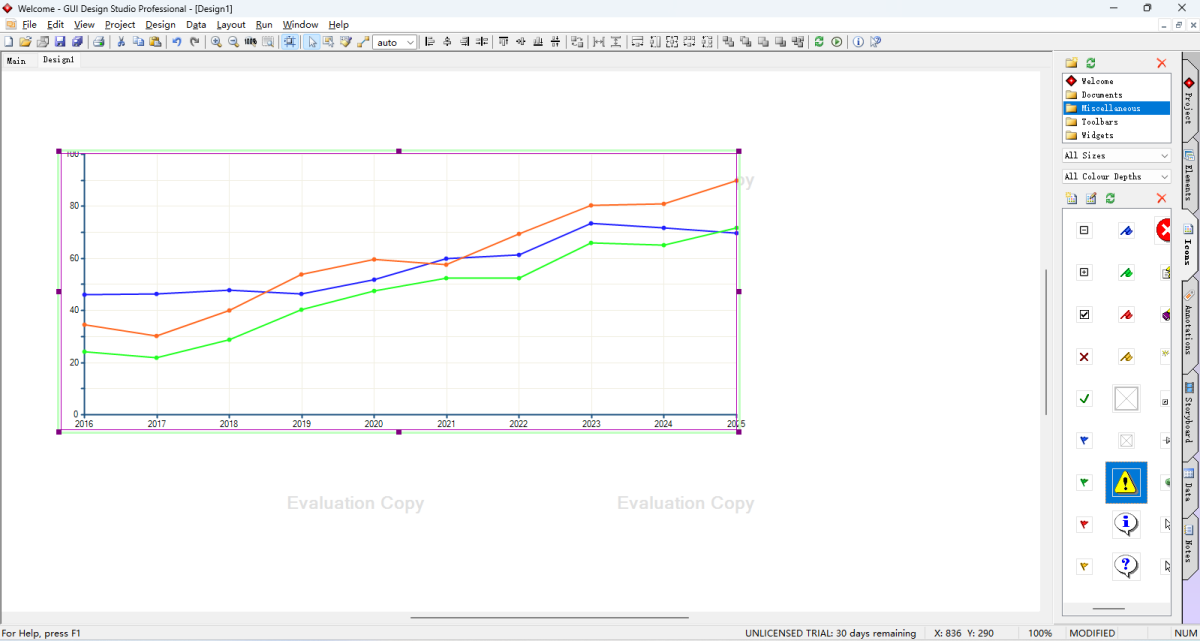Click the horizontal scrollbar at bottom
The height and width of the screenshot is (641, 1200).
(549, 618)
